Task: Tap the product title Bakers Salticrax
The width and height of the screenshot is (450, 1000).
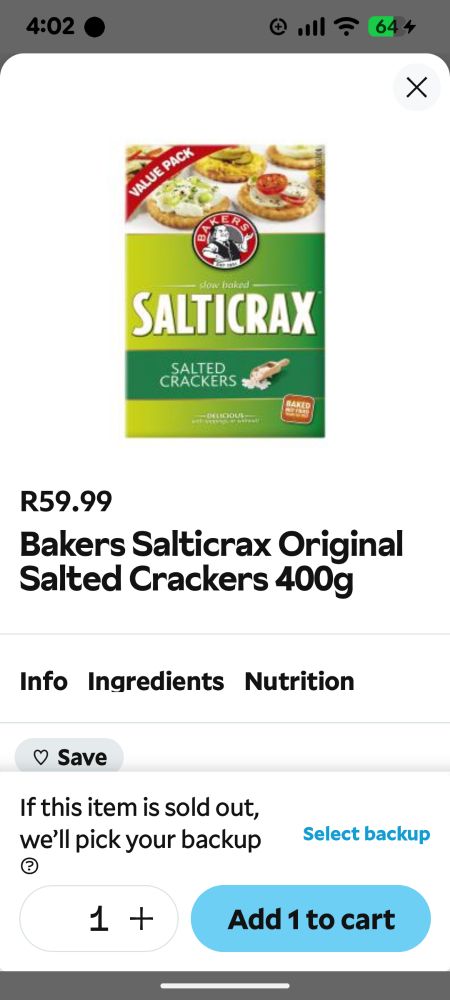Action: click(212, 561)
